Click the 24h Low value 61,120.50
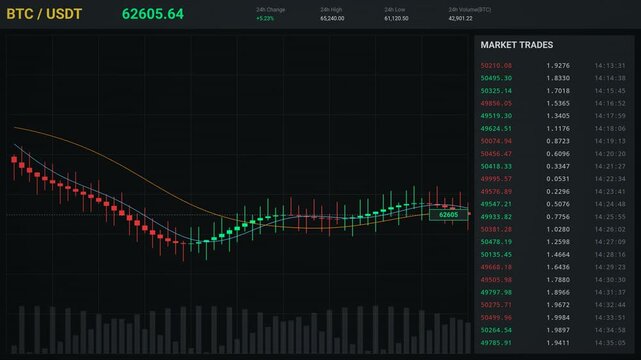641x360 pixels. [396, 18]
